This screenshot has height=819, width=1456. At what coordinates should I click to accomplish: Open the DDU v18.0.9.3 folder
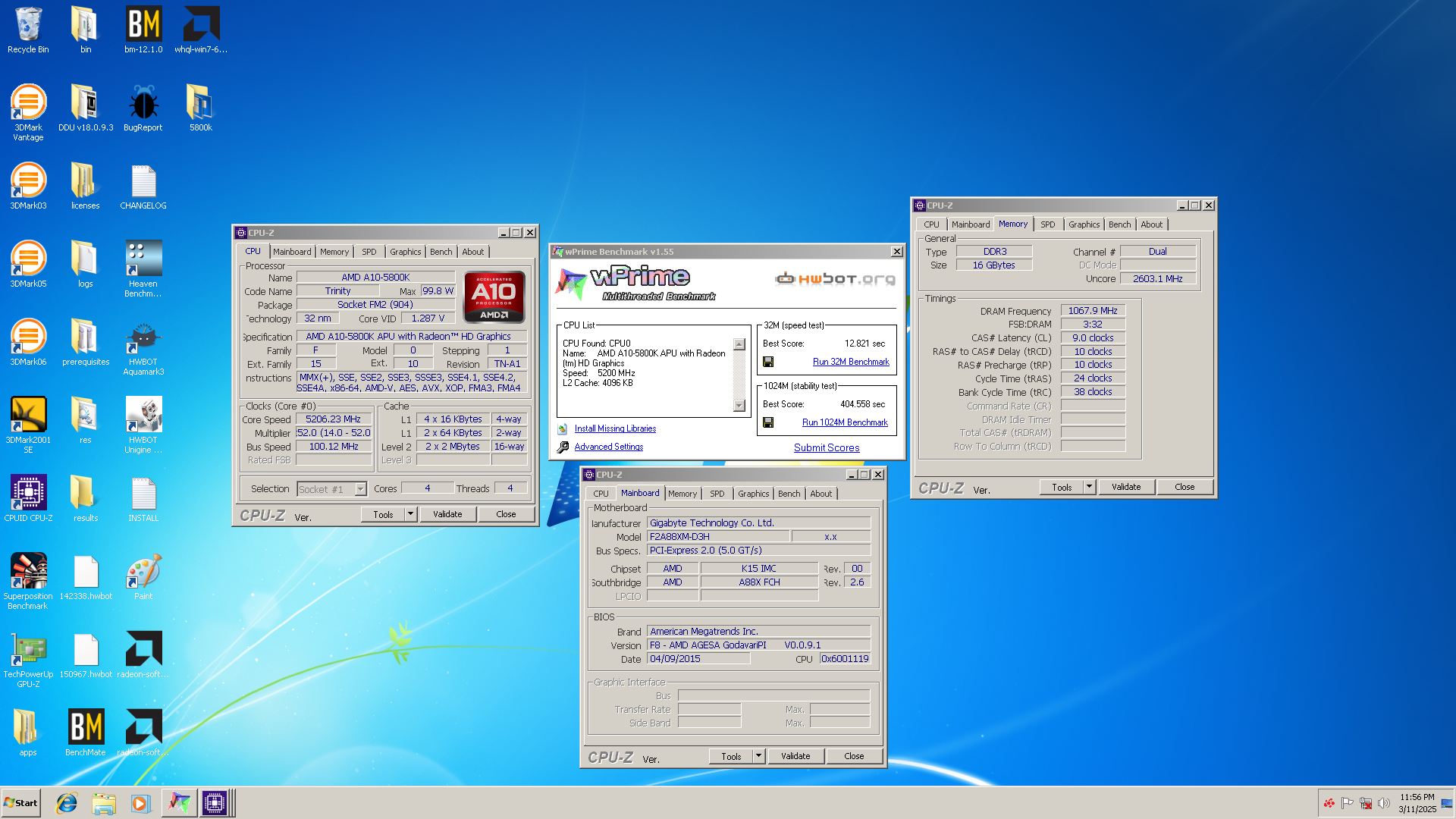point(86,108)
